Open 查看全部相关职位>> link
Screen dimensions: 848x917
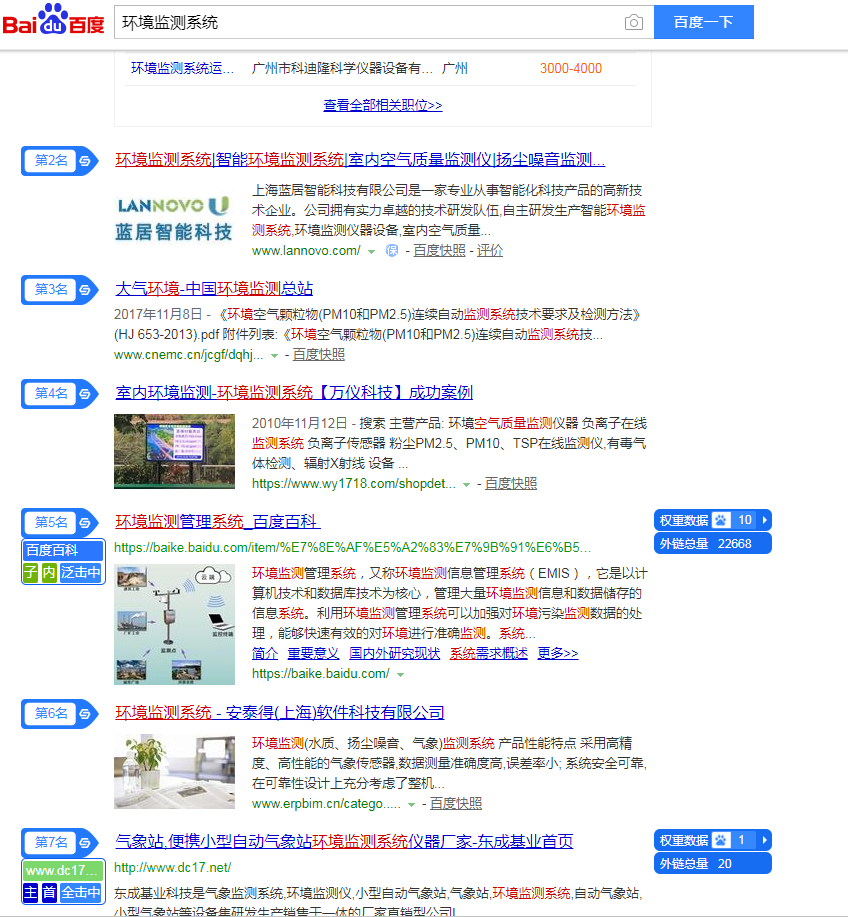tap(382, 105)
